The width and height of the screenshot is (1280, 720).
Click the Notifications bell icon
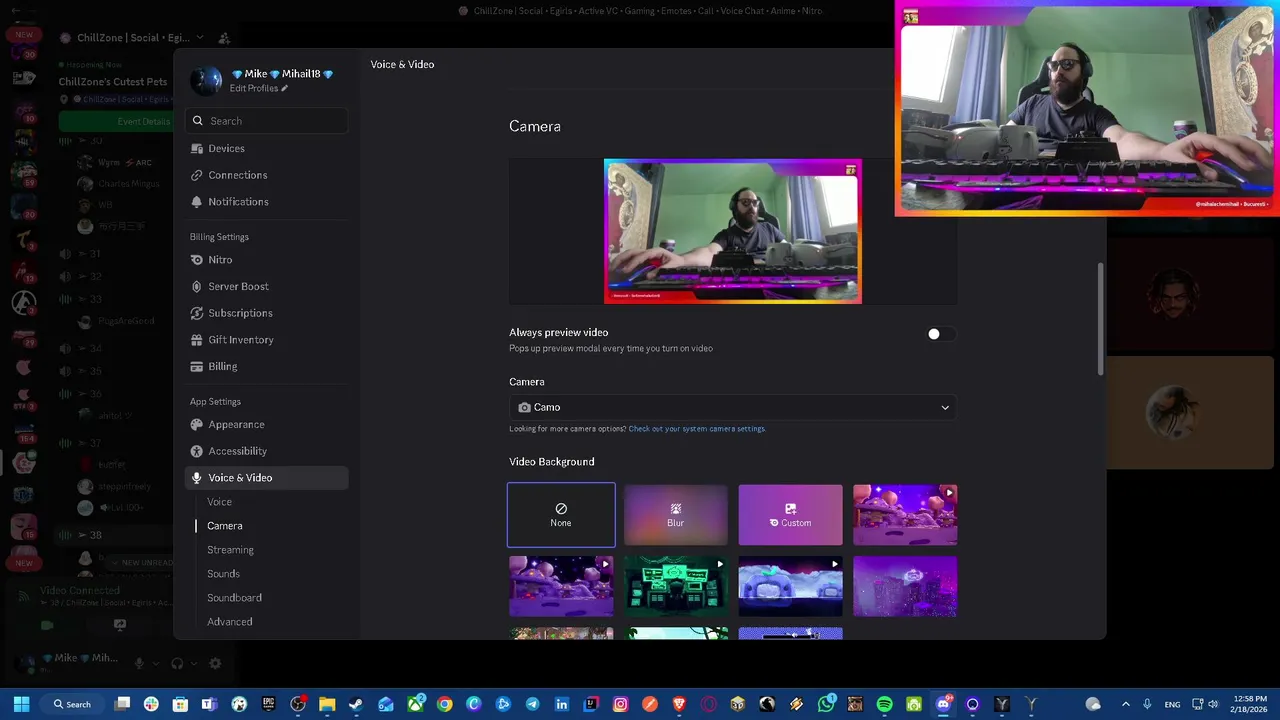click(197, 201)
